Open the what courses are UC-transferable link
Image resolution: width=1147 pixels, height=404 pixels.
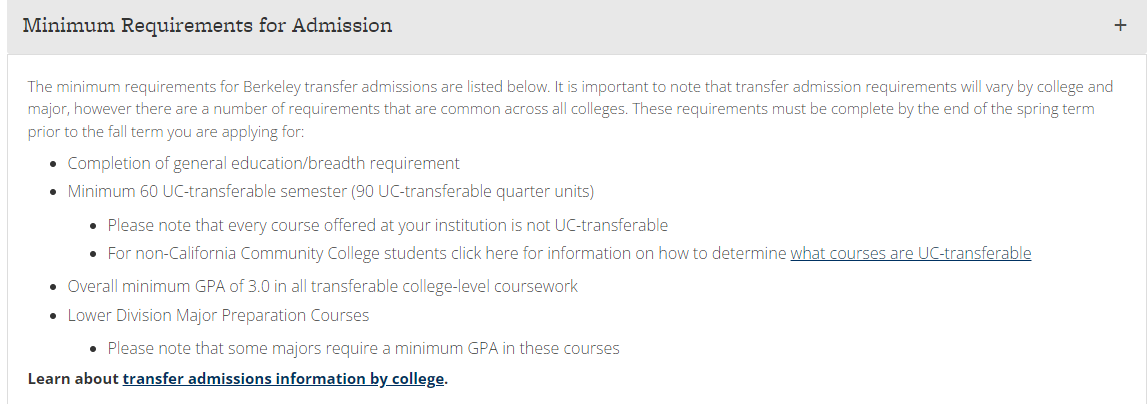[911, 253]
